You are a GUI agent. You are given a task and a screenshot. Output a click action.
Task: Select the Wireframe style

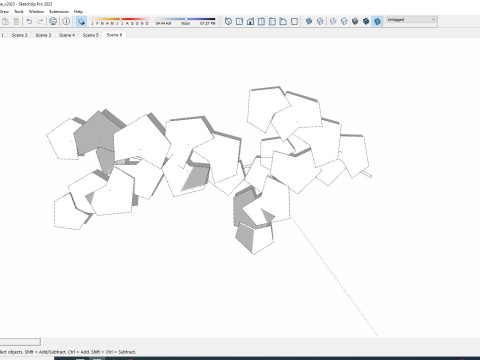tap(333, 22)
